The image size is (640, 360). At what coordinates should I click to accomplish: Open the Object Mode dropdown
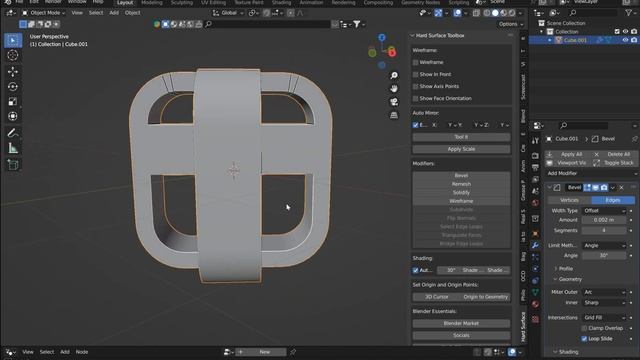(x=44, y=13)
